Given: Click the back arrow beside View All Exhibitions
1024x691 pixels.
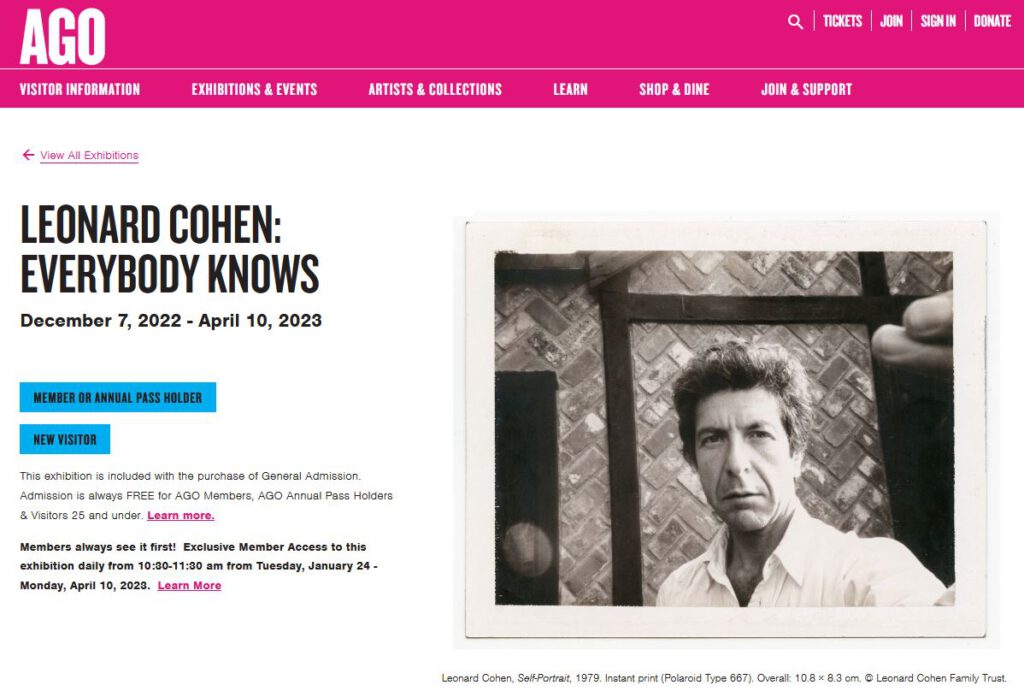Looking at the screenshot, I should point(28,155).
